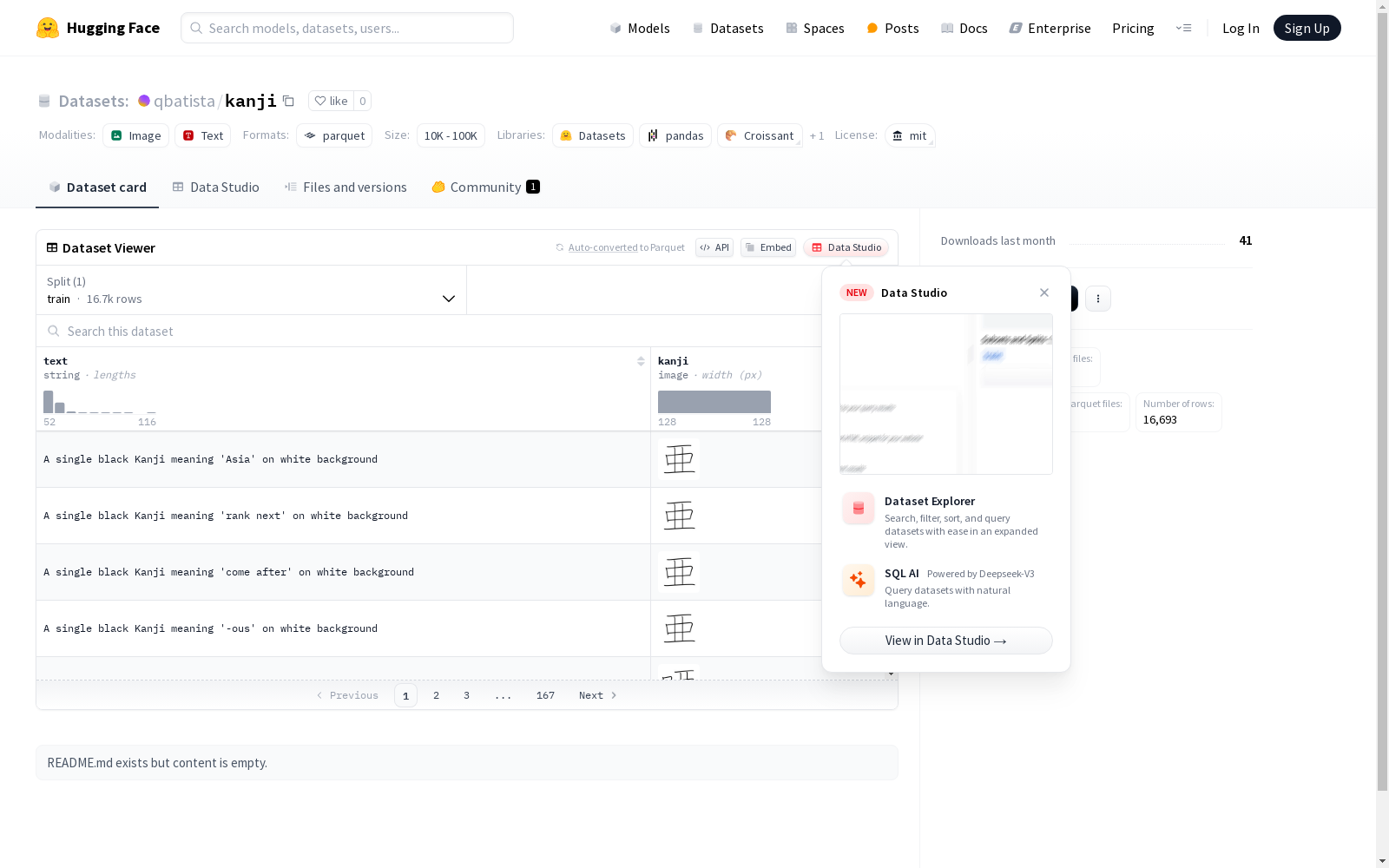The width and height of the screenshot is (1389, 868).
Task: Open the Files and versions tab
Action: [x=346, y=187]
